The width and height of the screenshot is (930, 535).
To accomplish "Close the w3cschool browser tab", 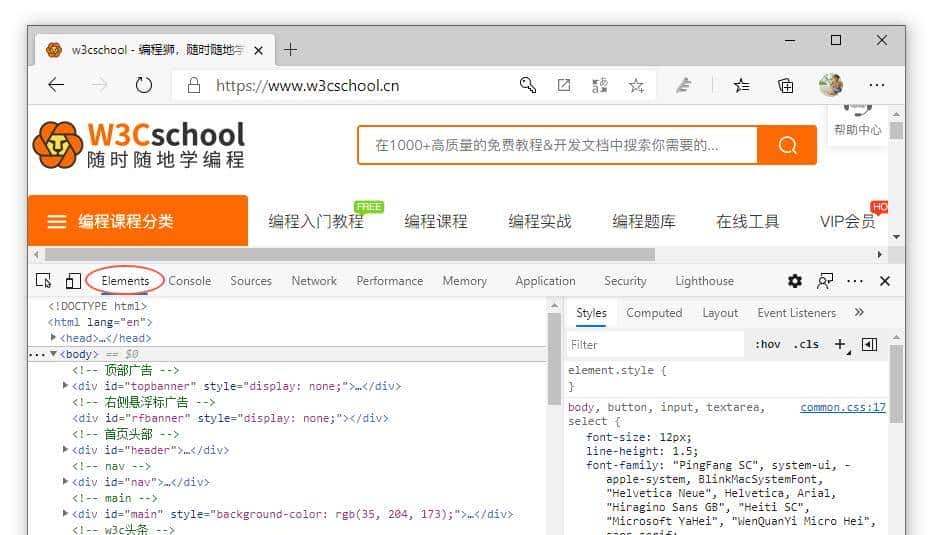I will 259,50.
